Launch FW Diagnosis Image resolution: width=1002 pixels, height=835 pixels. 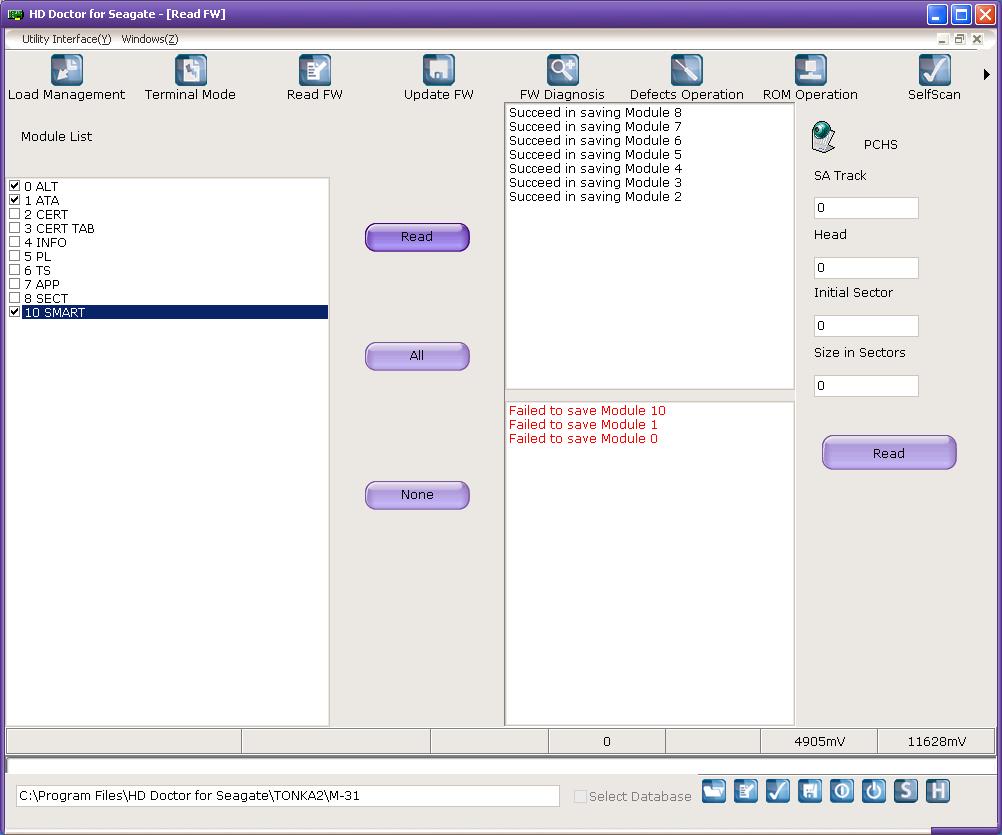[562, 78]
